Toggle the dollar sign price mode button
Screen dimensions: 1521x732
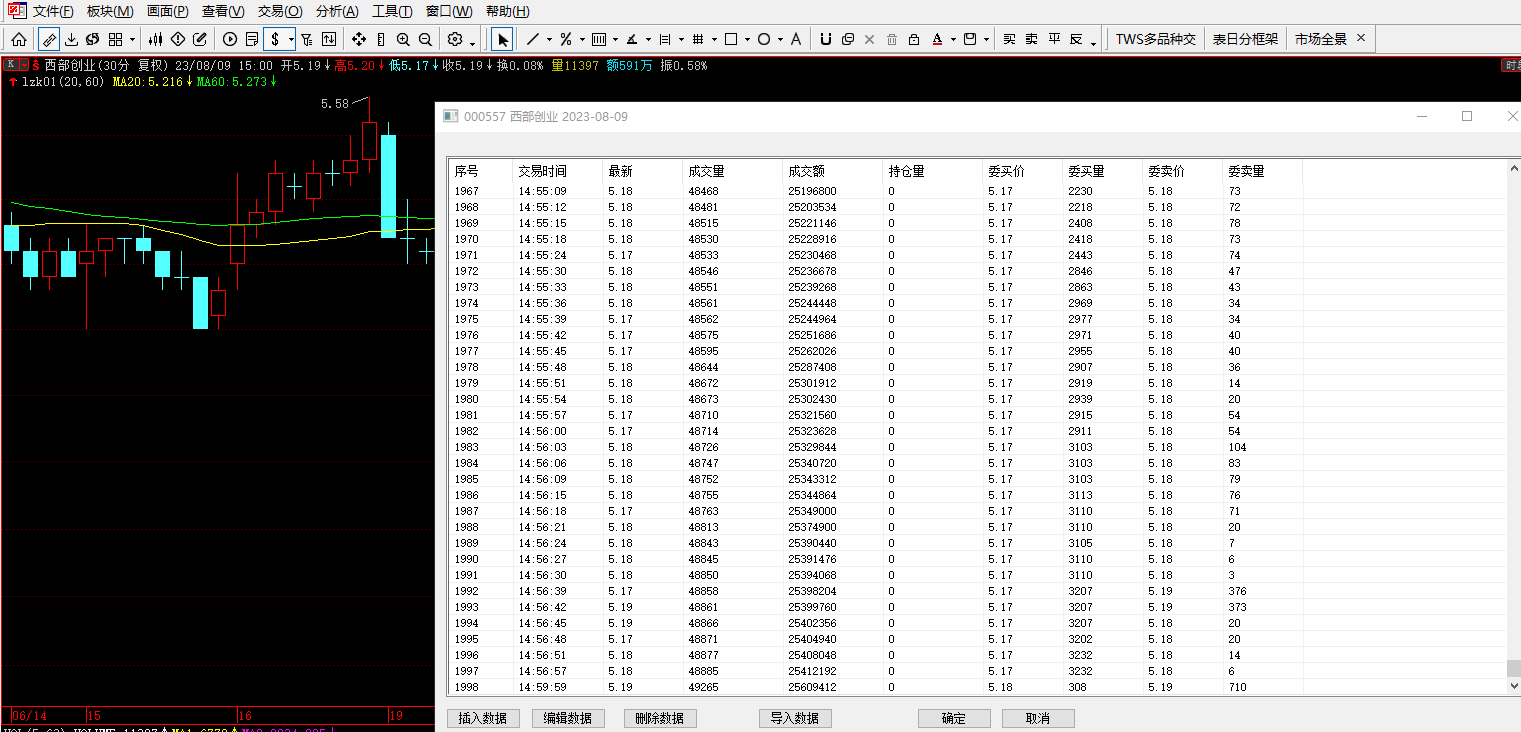(x=275, y=39)
